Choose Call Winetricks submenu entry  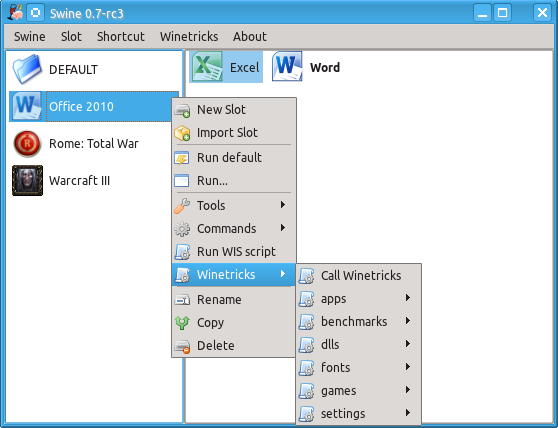click(x=359, y=276)
